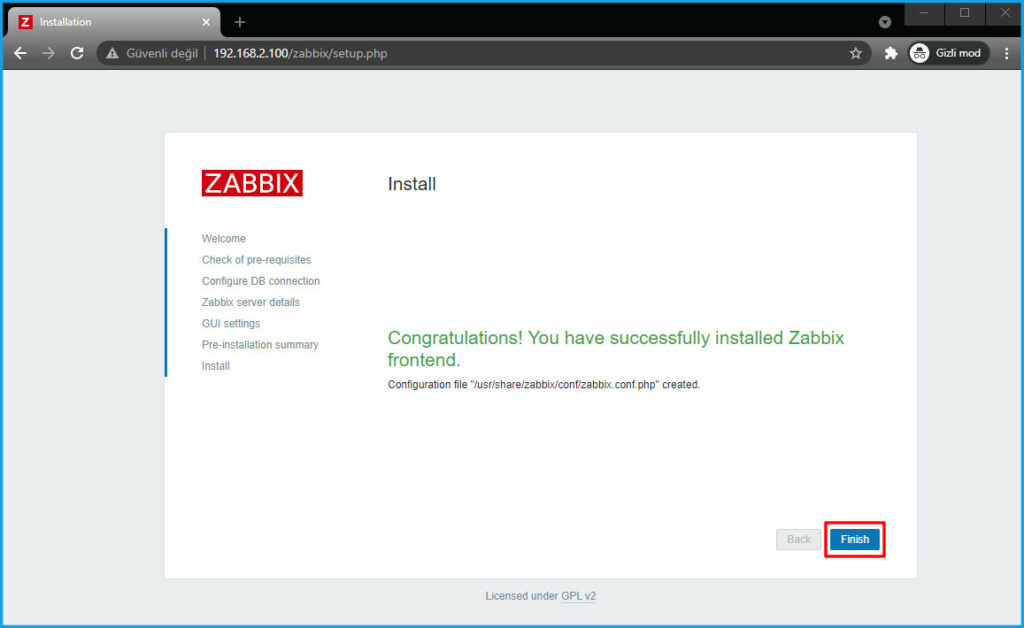1024x628 pixels.
Task: Click the browser forward arrow
Action: pos(49,54)
